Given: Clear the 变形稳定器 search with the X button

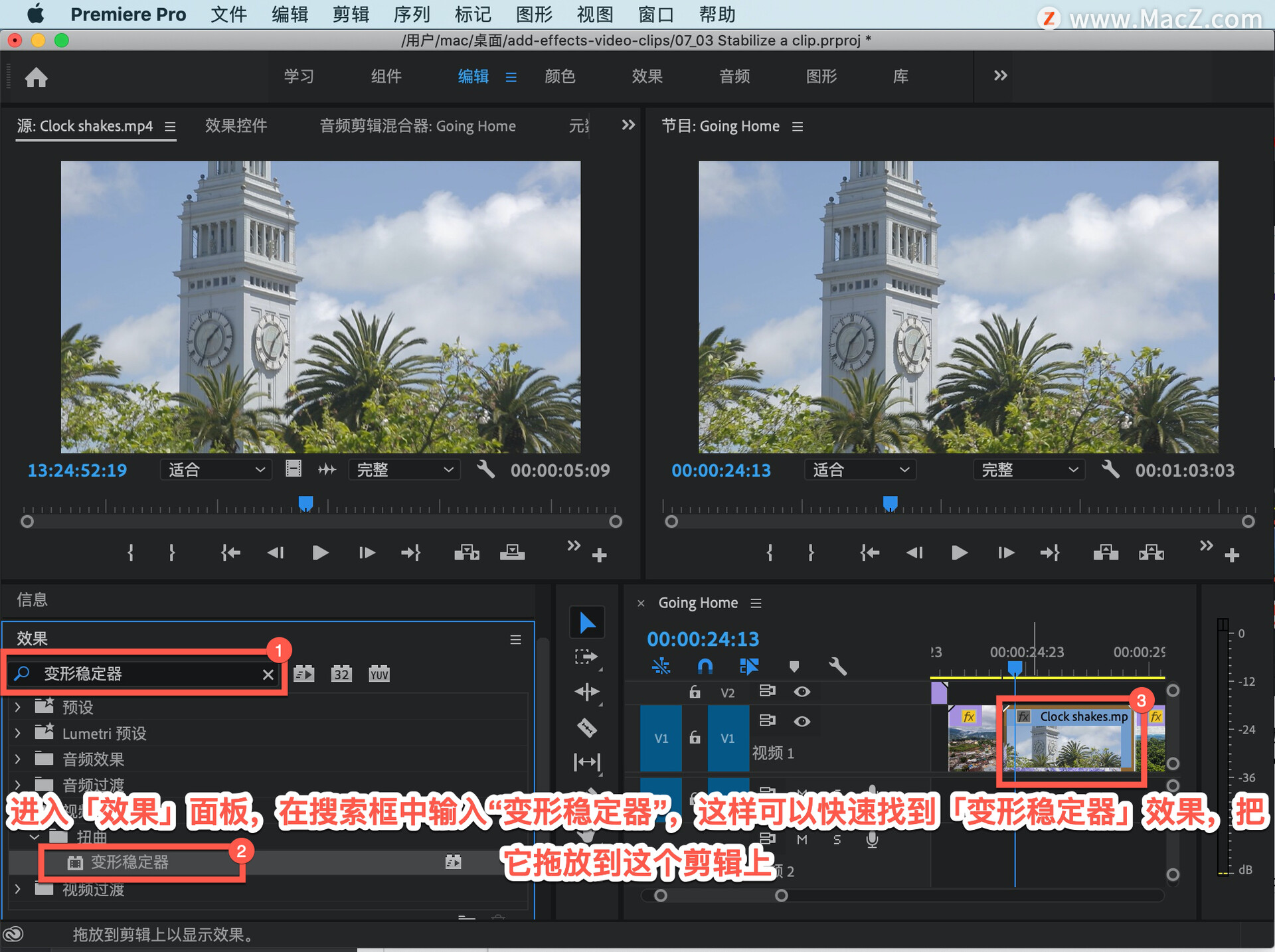Looking at the screenshot, I should [x=268, y=674].
